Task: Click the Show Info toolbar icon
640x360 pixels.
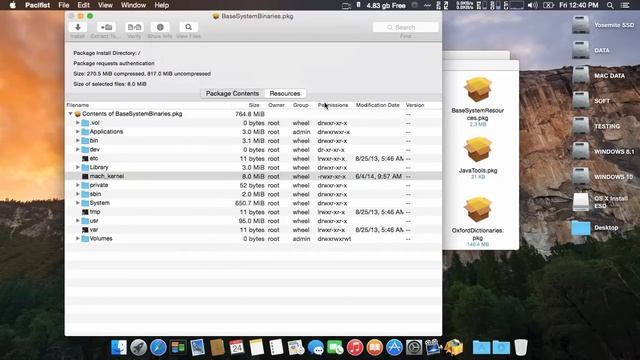Action: click(160, 27)
